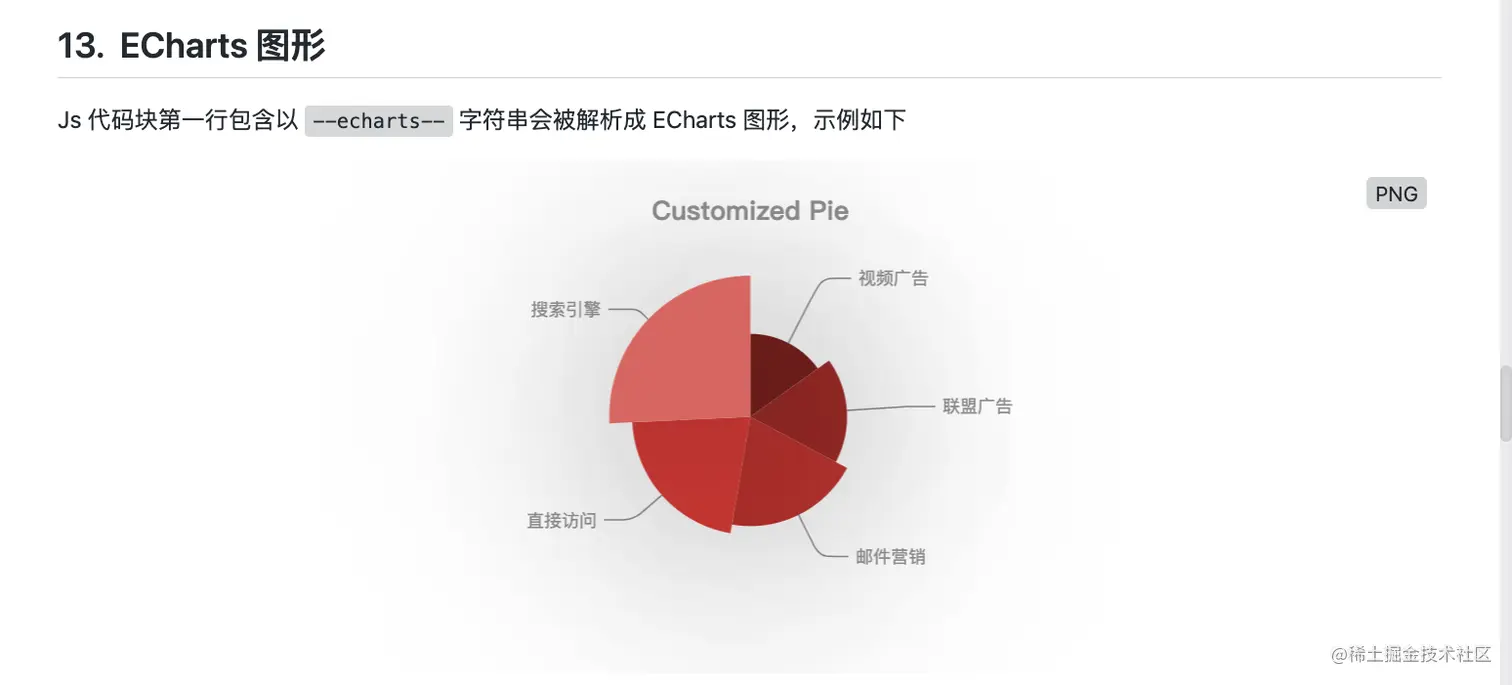1512x685 pixels.
Task: Click the leader line to the 联盟广告 label
Action: tap(890, 408)
